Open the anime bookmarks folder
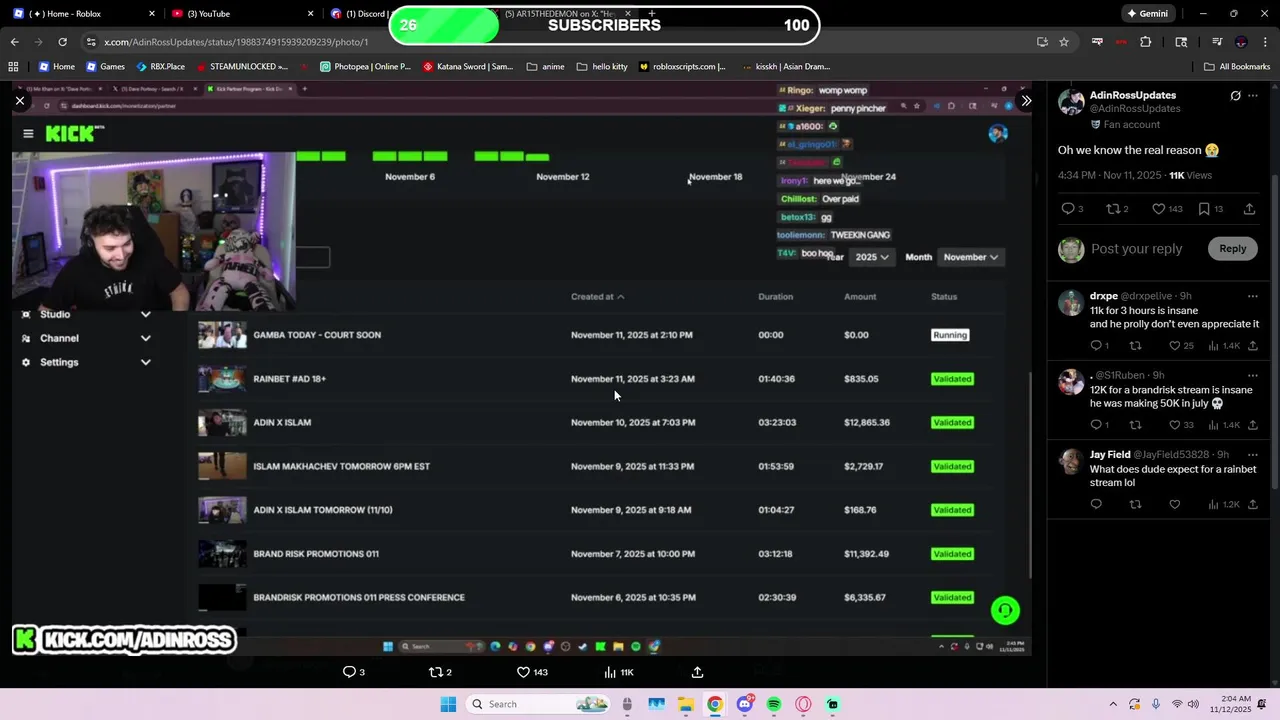 (x=545, y=67)
